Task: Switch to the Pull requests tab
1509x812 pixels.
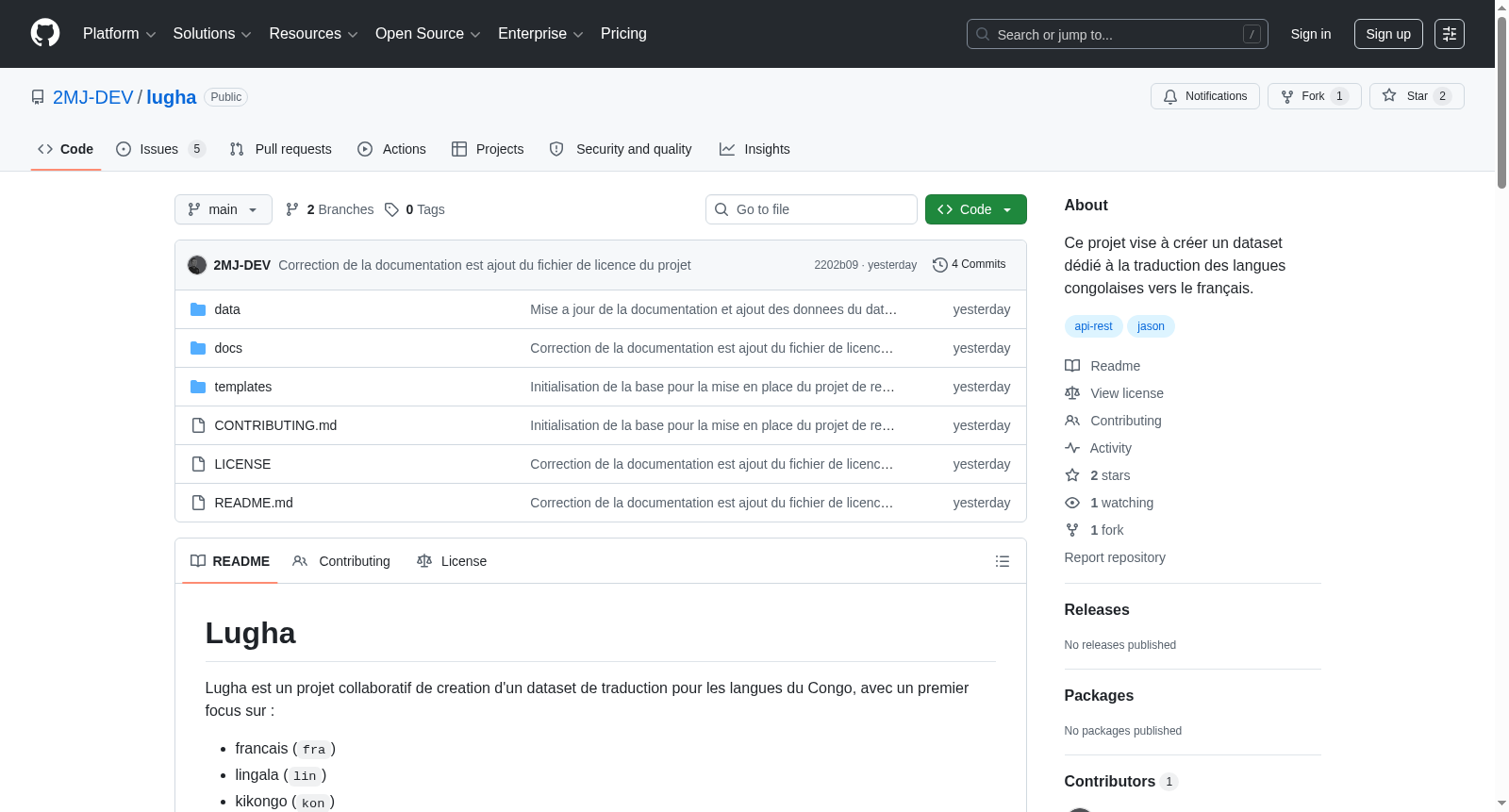Action: pos(281,149)
